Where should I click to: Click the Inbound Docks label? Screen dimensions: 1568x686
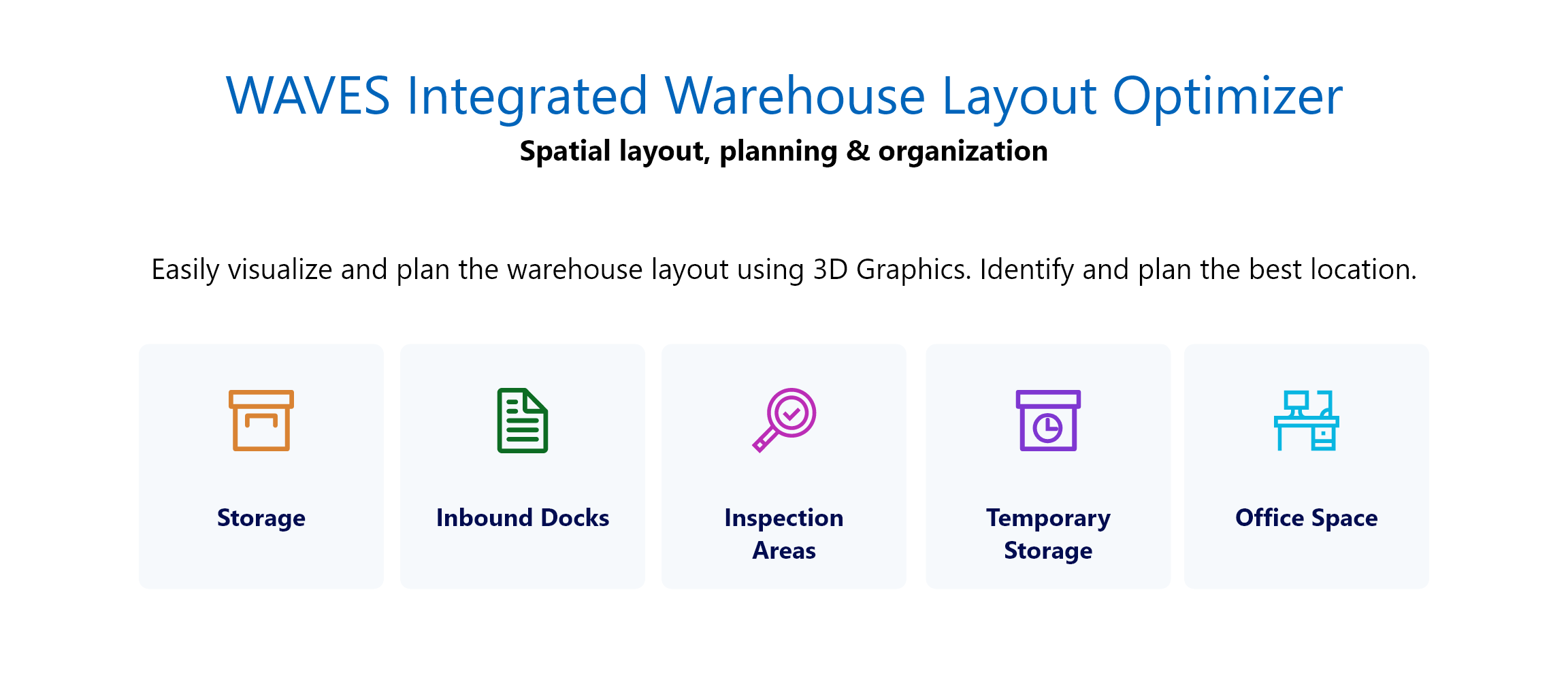click(x=522, y=518)
